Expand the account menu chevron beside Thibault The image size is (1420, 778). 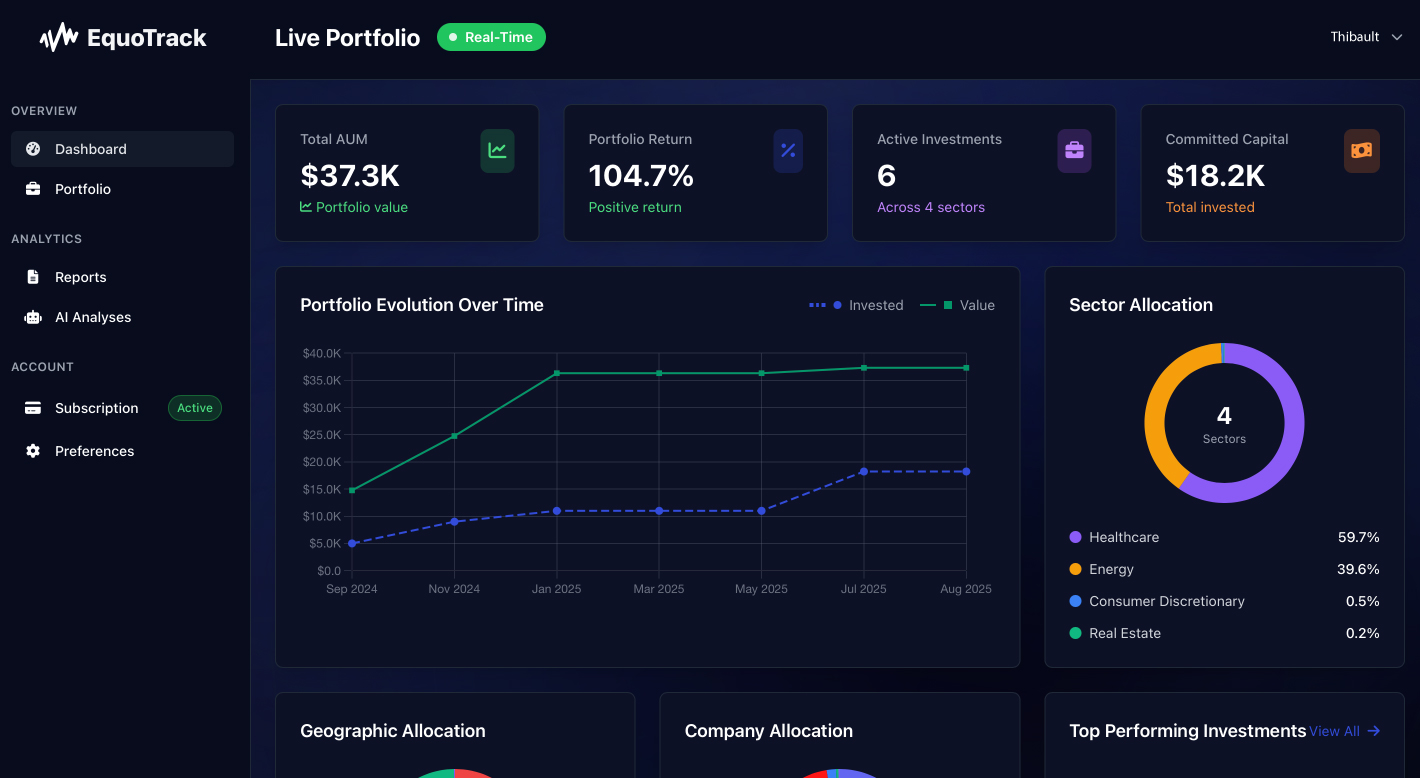pos(1398,37)
